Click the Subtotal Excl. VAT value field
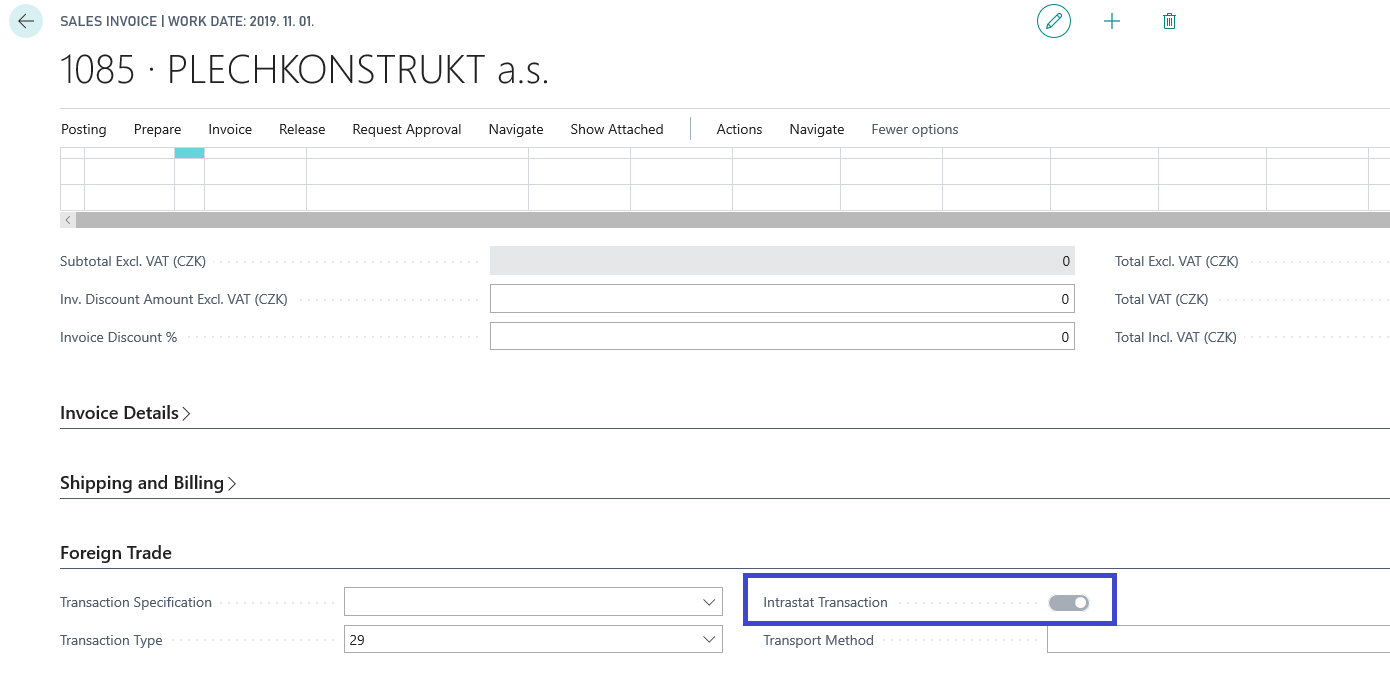The height and width of the screenshot is (694, 1390). 782,261
